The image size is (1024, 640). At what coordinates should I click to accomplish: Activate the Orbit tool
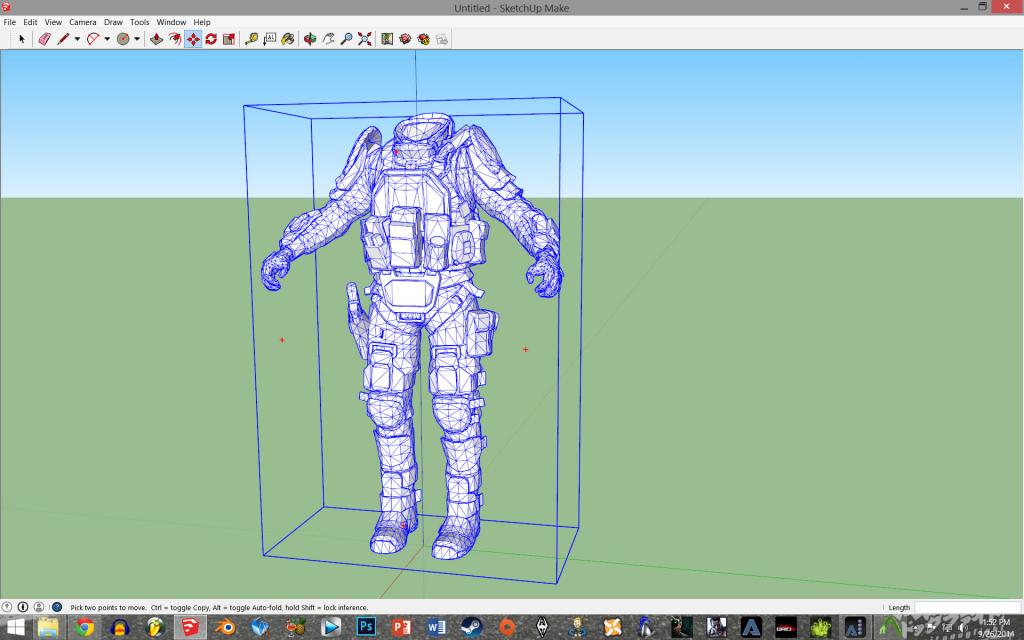[310, 39]
